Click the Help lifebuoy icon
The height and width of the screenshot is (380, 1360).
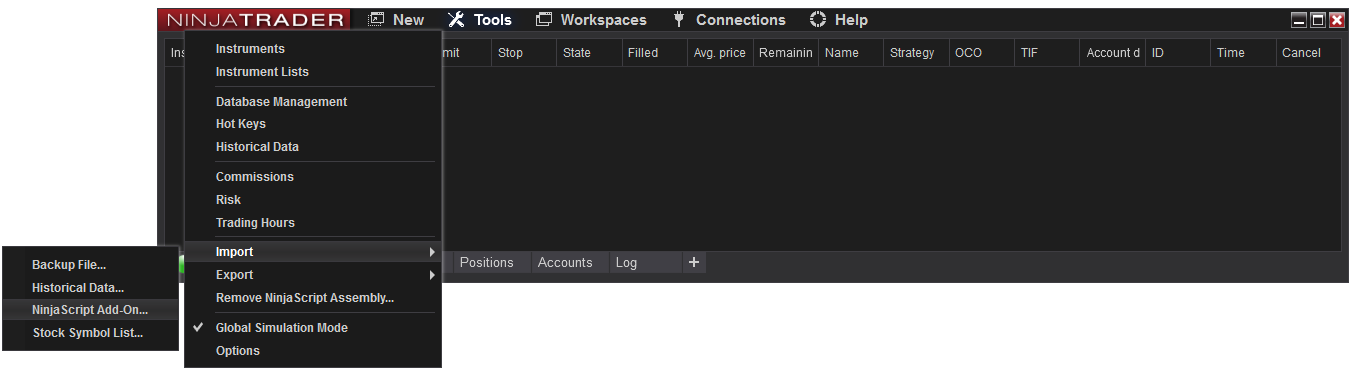818,20
